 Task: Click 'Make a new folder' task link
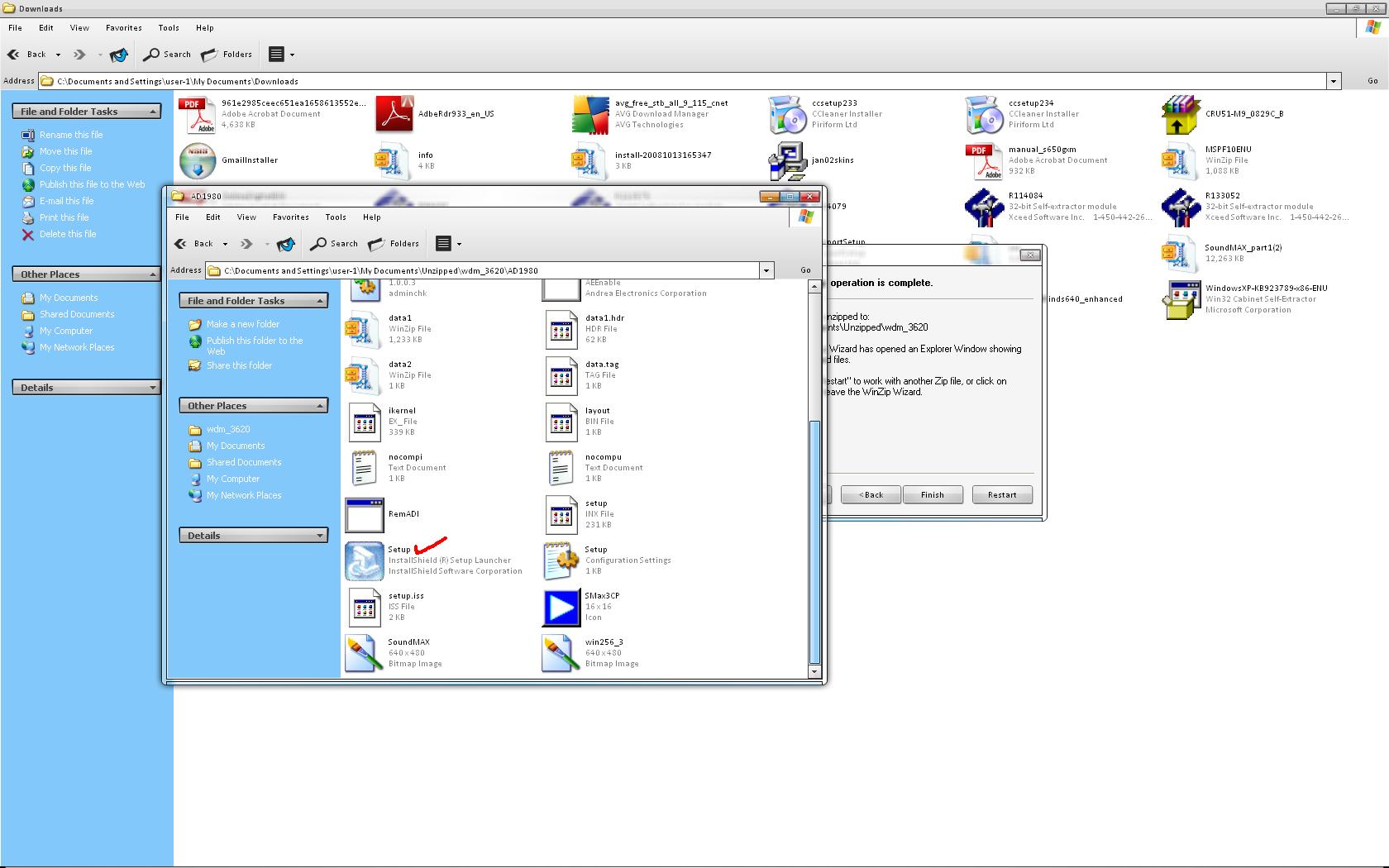[243, 324]
